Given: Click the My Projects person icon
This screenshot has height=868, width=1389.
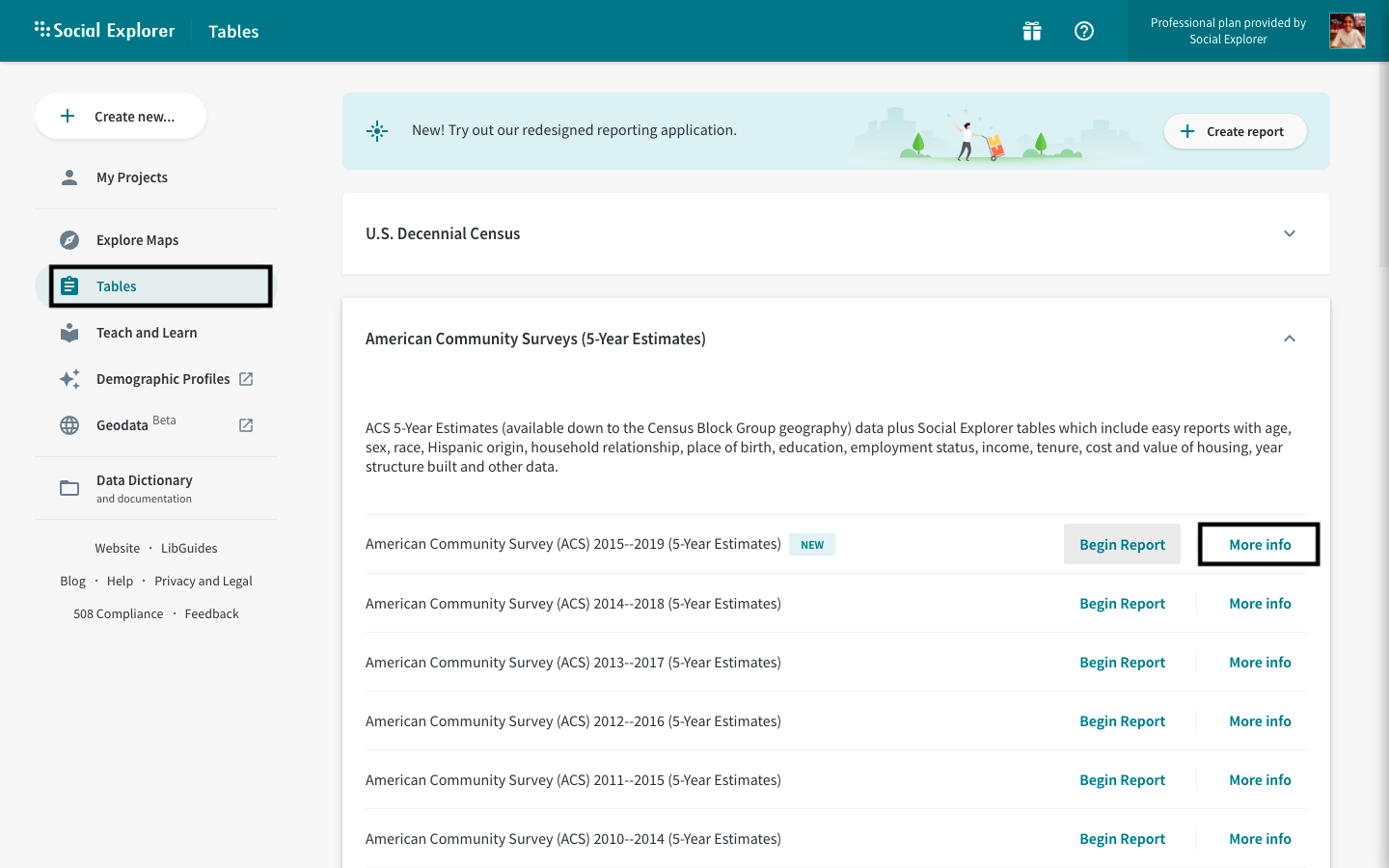Looking at the screenshot, I should (69, 177).
